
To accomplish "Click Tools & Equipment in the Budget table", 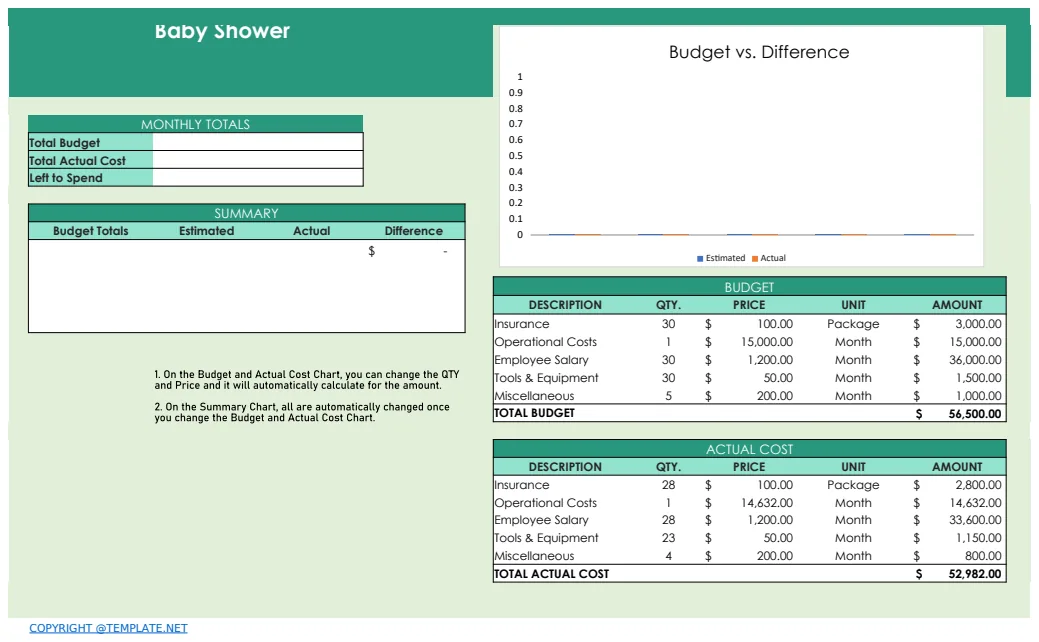I will [547, 378].
